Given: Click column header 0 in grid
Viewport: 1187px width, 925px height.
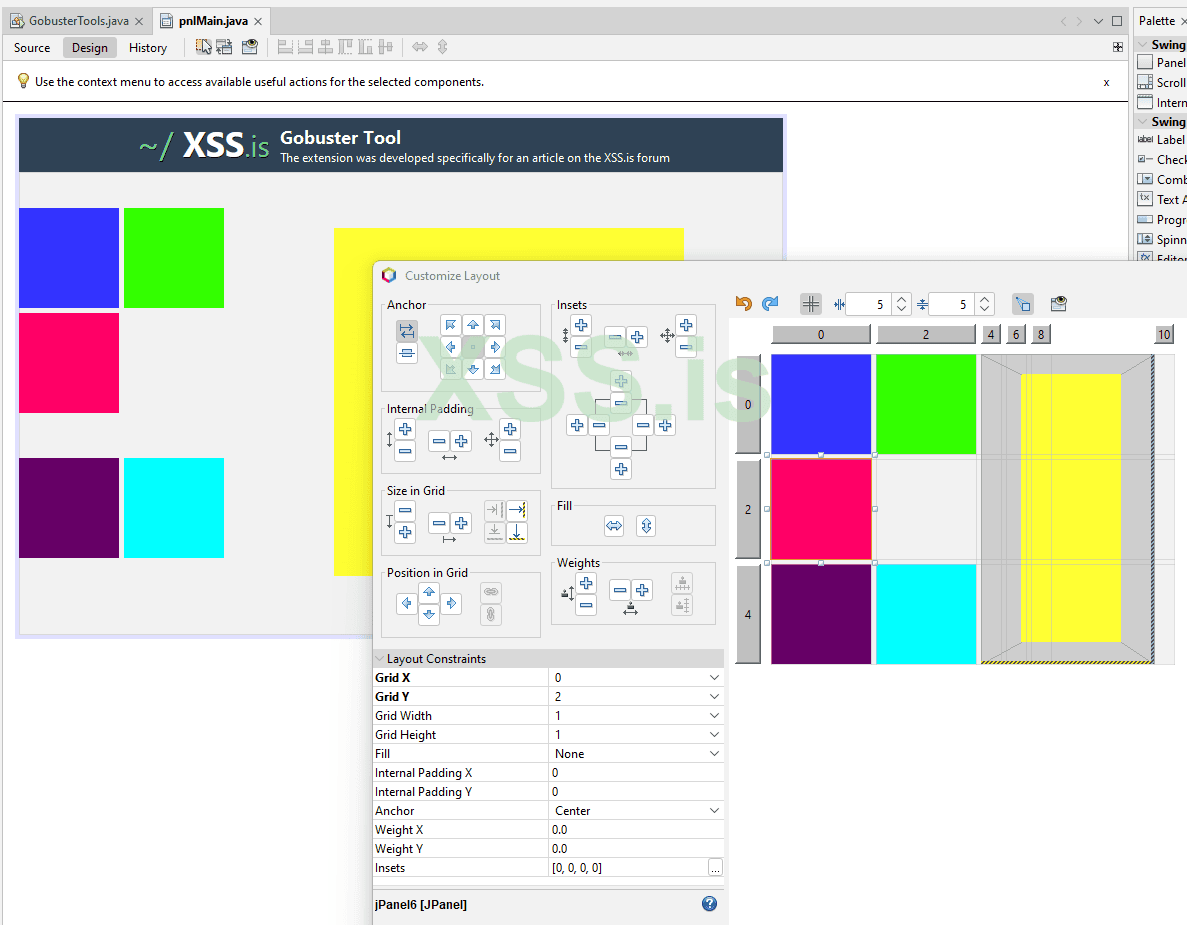Looking at the screenshot, I should (821, 335).
